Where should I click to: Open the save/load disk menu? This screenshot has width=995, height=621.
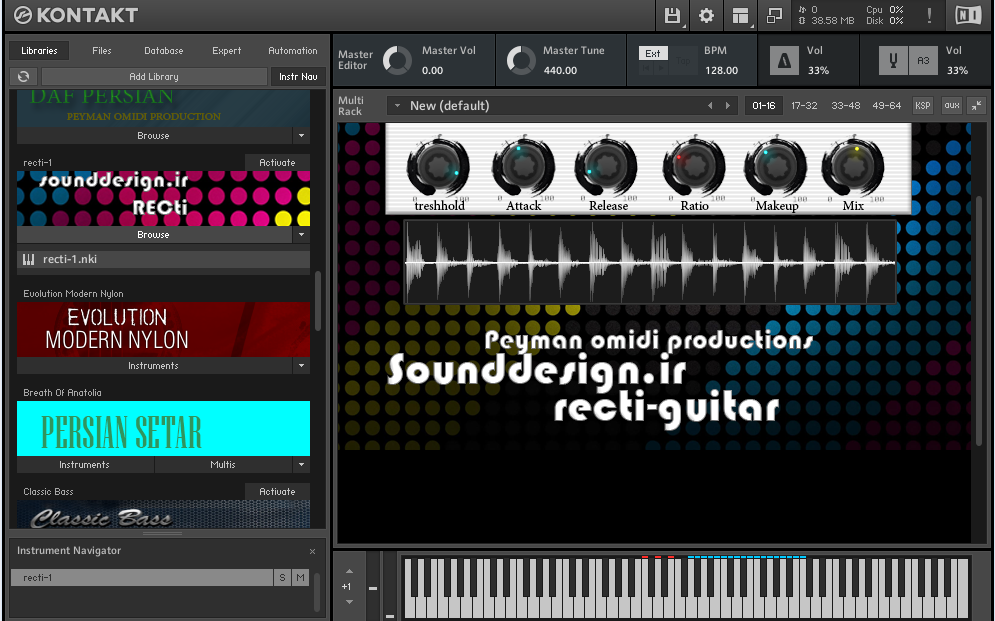[672, 15]
